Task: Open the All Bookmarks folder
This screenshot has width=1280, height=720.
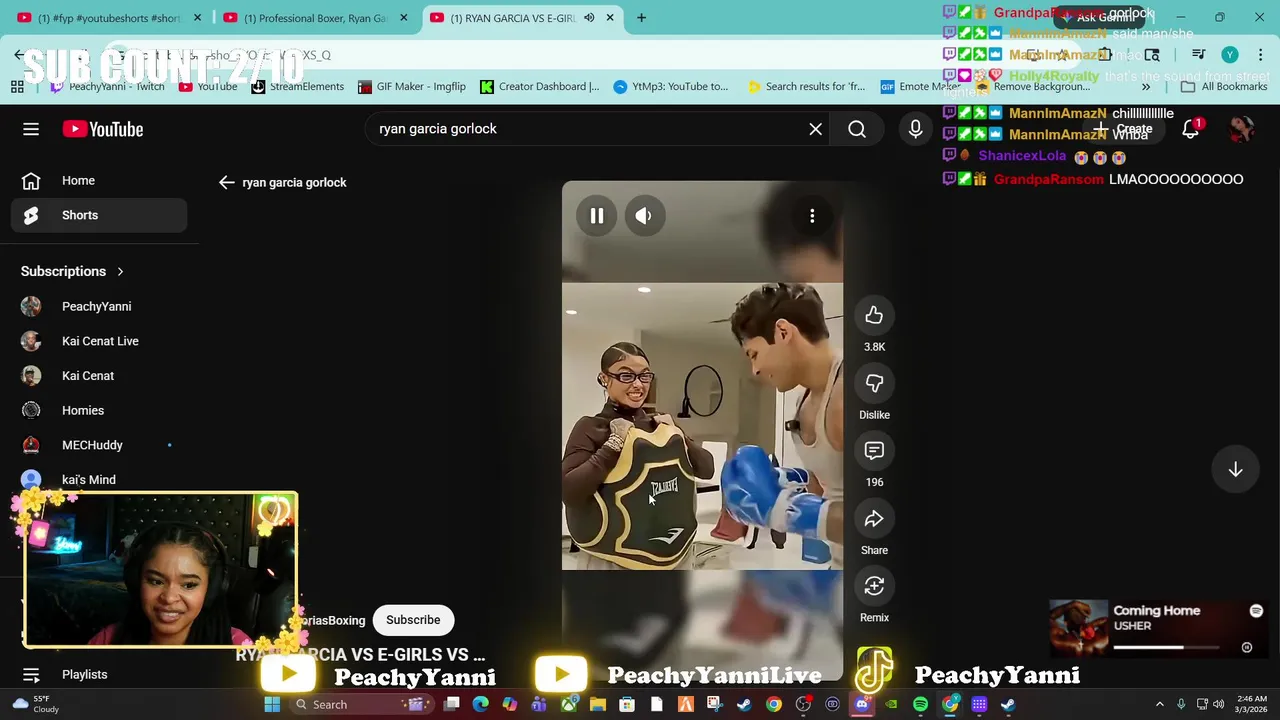Action: point(1224,87)
